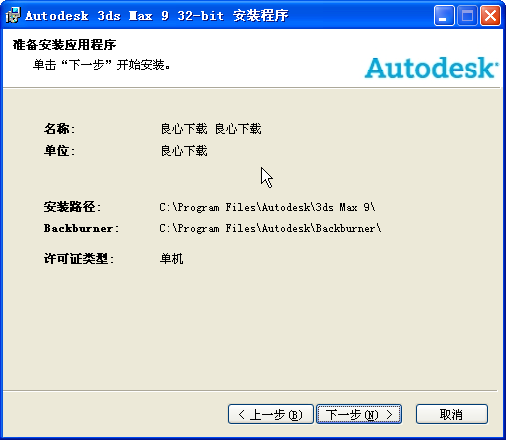The height and width of the screenshot is (440, 506).
Task: Minimize the 3ds Max installer window
Action: click(444, 16)
